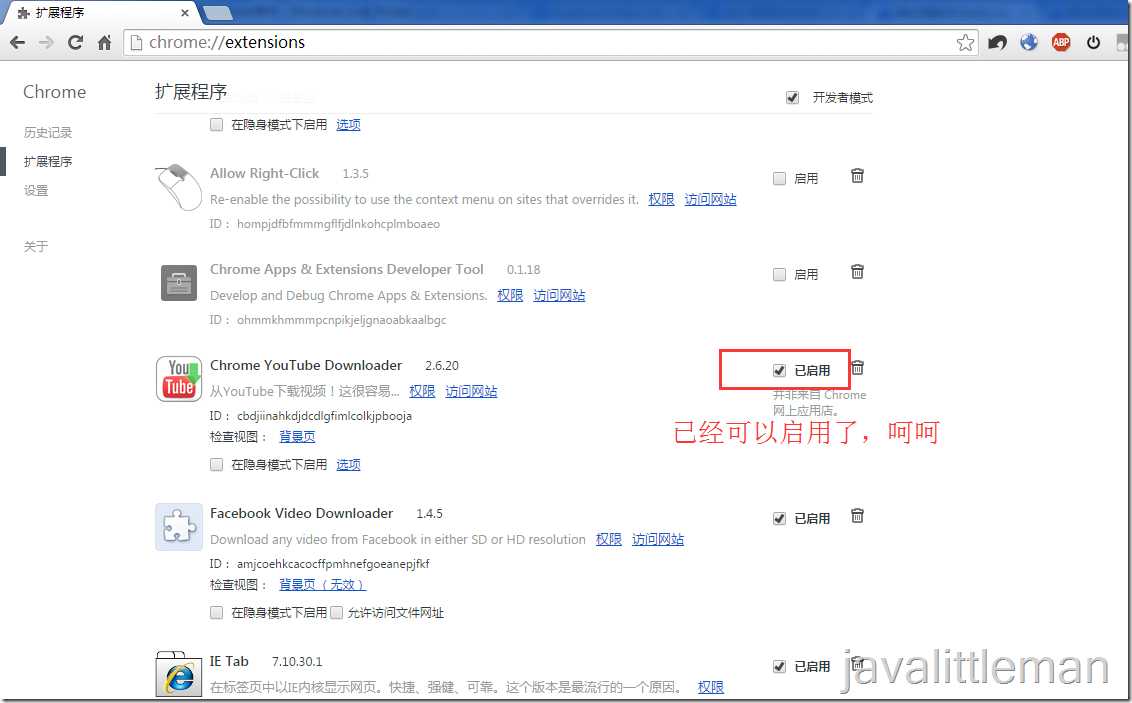Viewport: 1132px width, 703px height.
Task: Open 权限 for Facebook Video Downloader
Action: [609, 539]
